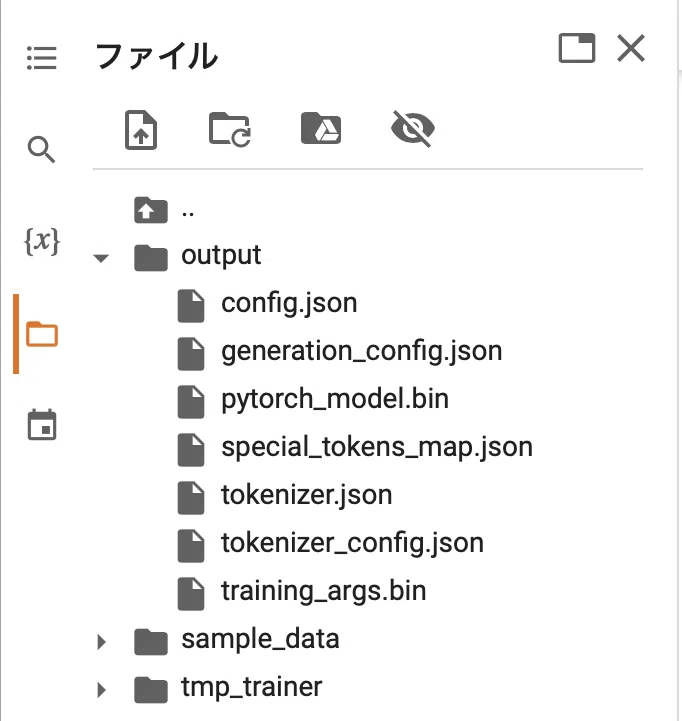Toggle showing hidden files
Screen dimensions: 682x721
413,128
